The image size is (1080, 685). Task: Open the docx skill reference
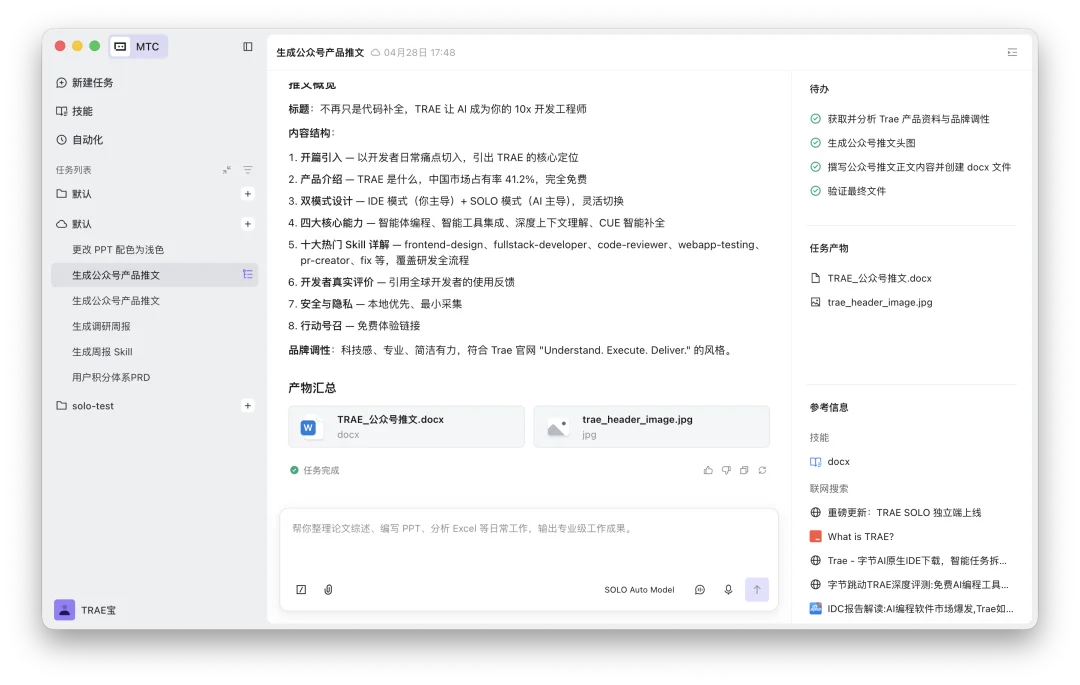pos(830,462)
